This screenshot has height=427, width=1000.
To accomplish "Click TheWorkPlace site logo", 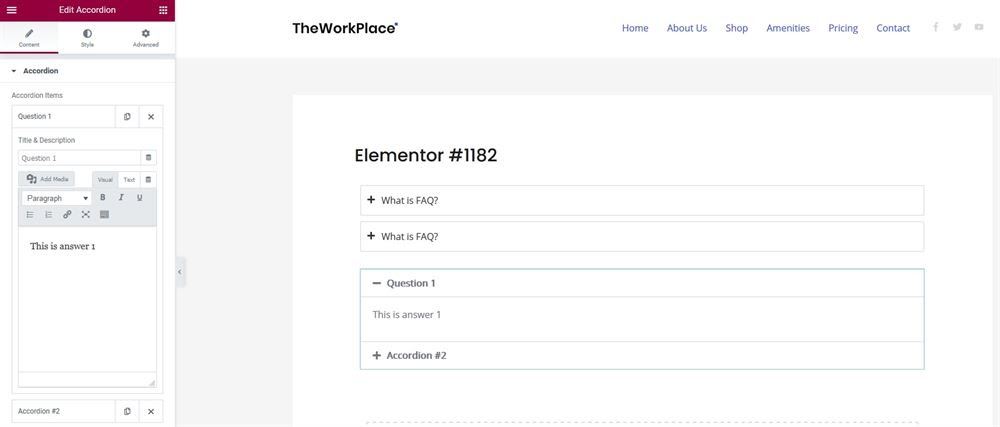I will click(345, 28).
